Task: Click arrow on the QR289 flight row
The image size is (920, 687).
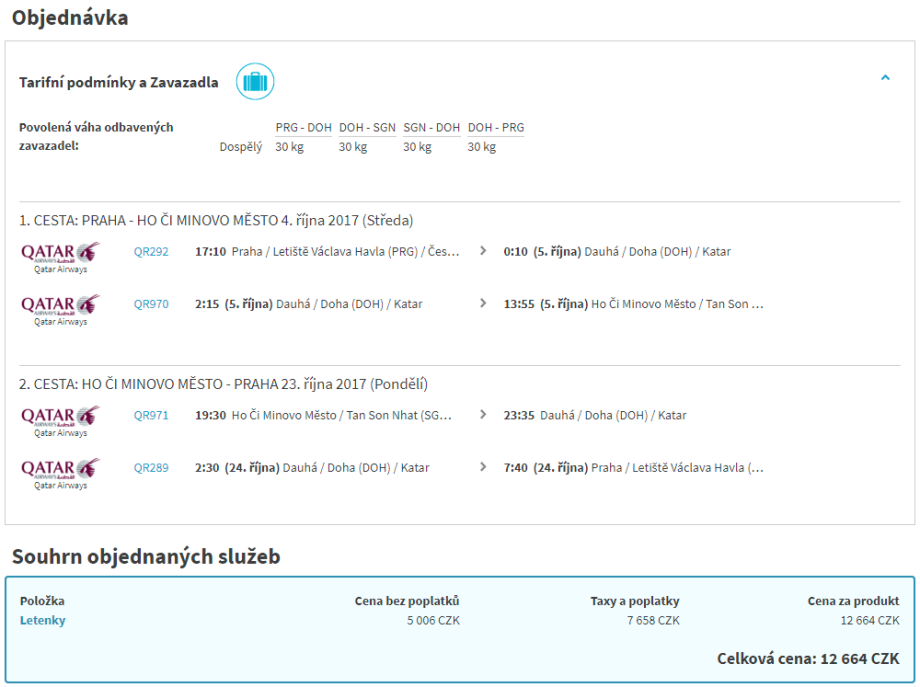Action: tap(484, 468)
